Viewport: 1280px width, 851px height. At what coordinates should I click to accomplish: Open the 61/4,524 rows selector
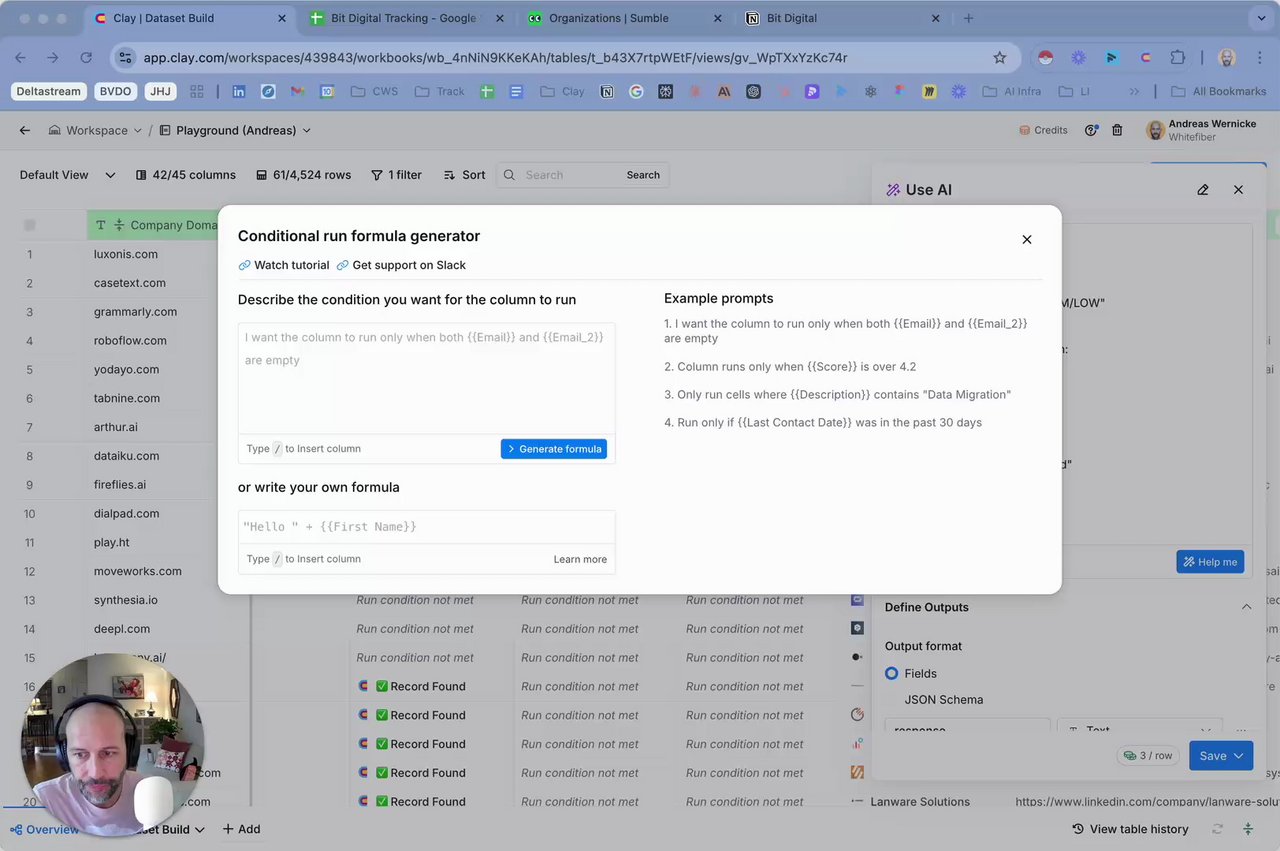(304, 175)
